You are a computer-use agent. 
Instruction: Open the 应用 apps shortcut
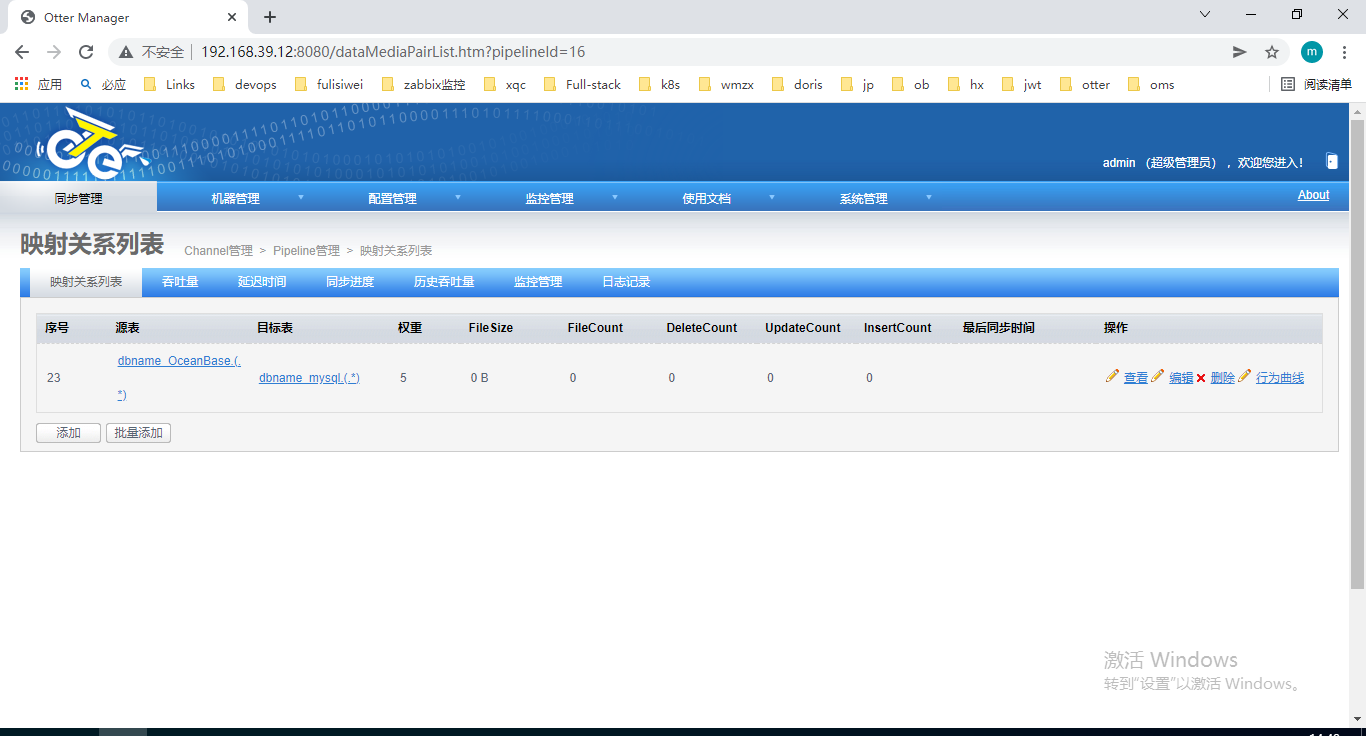pyautogui.click(x=38, y=85)
